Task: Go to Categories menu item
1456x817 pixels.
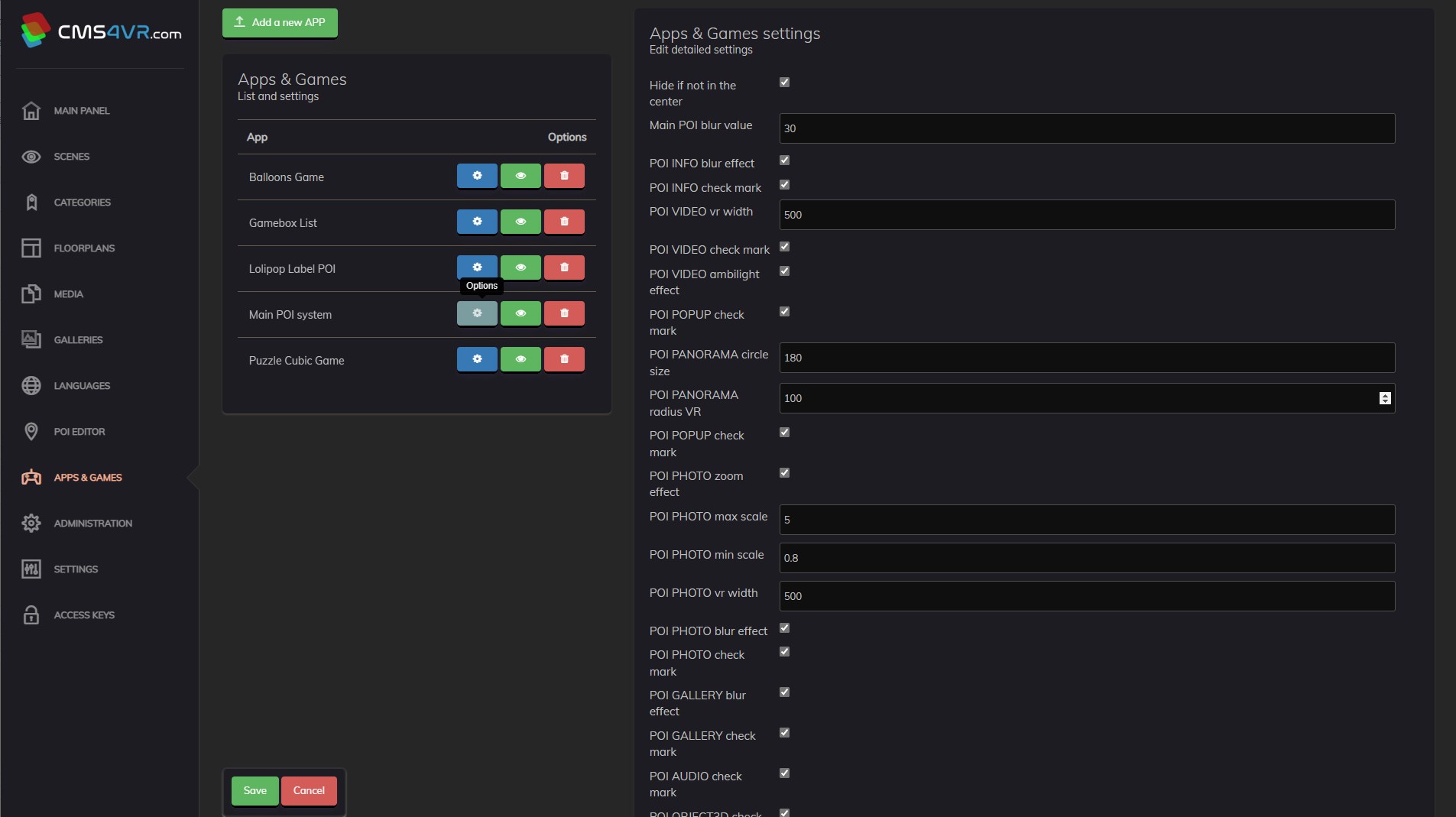Action: coord(83,203)
